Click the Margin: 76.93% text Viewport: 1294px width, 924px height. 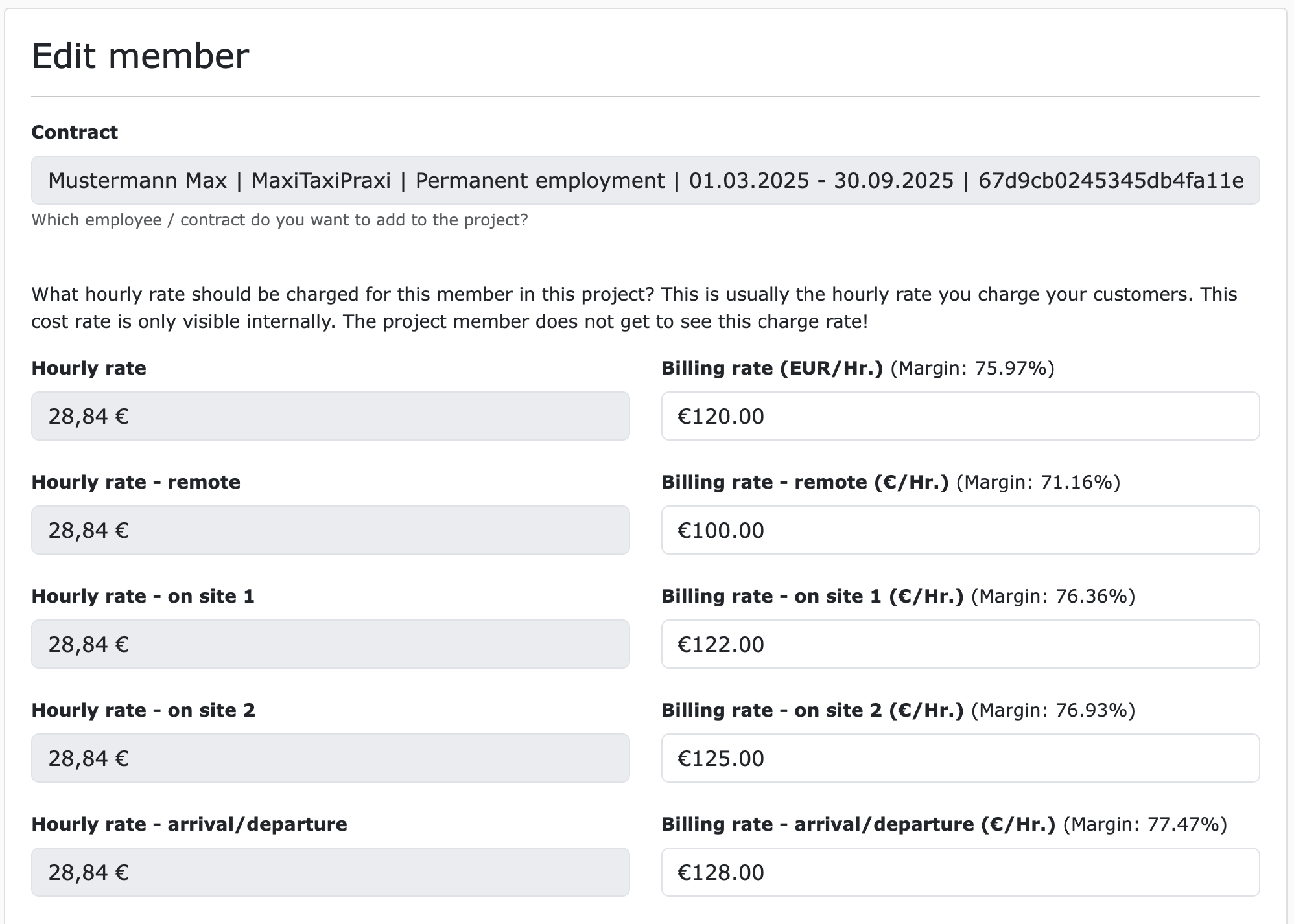pyautogui.click(x=1053, y=710)
